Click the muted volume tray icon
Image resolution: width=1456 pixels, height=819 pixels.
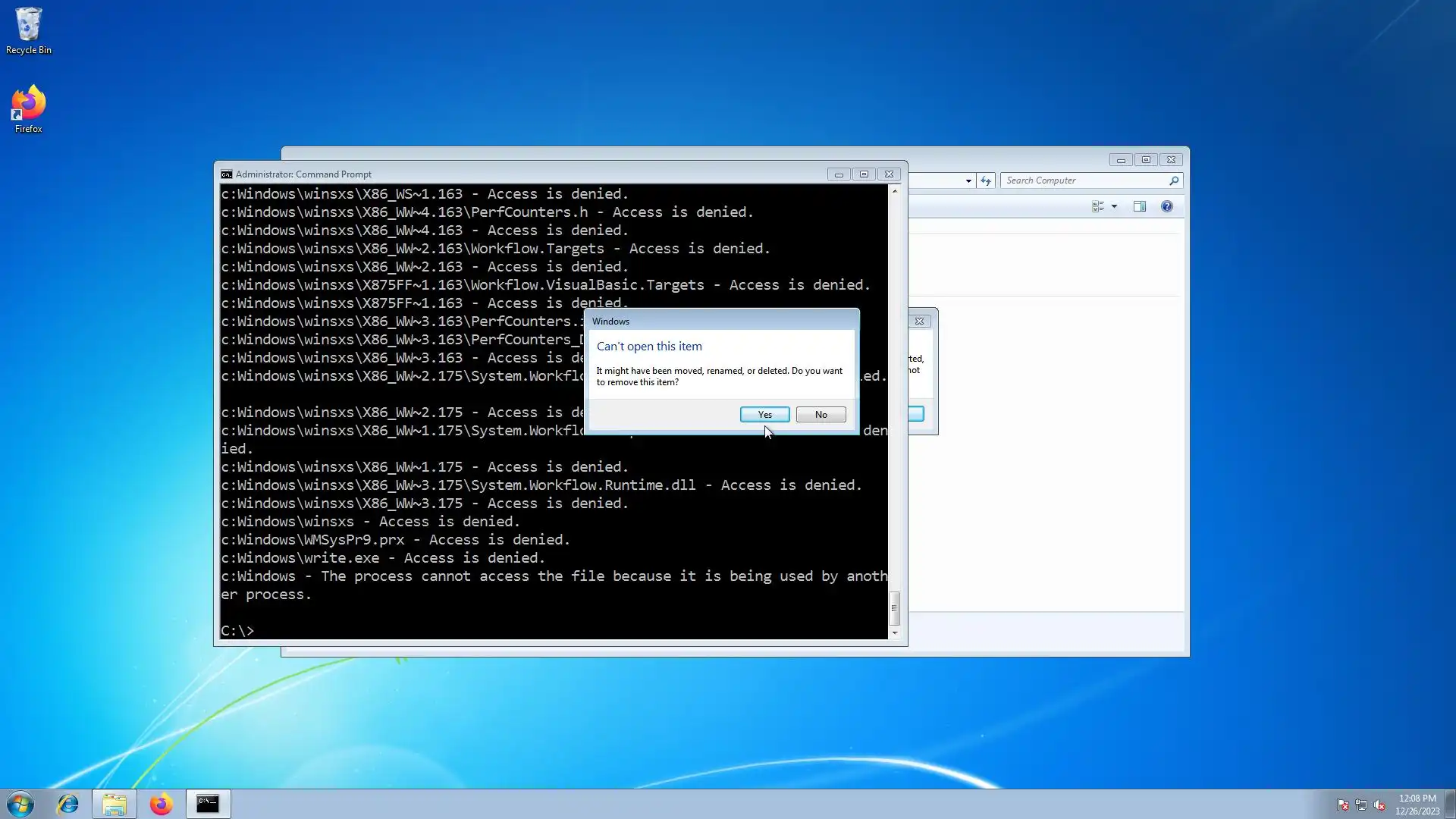point(1379,805)
